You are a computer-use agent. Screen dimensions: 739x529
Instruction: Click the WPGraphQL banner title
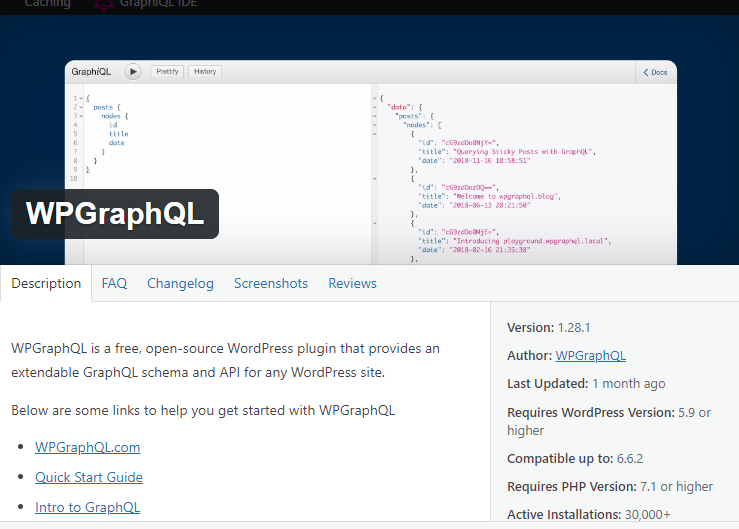coord(115,214)
